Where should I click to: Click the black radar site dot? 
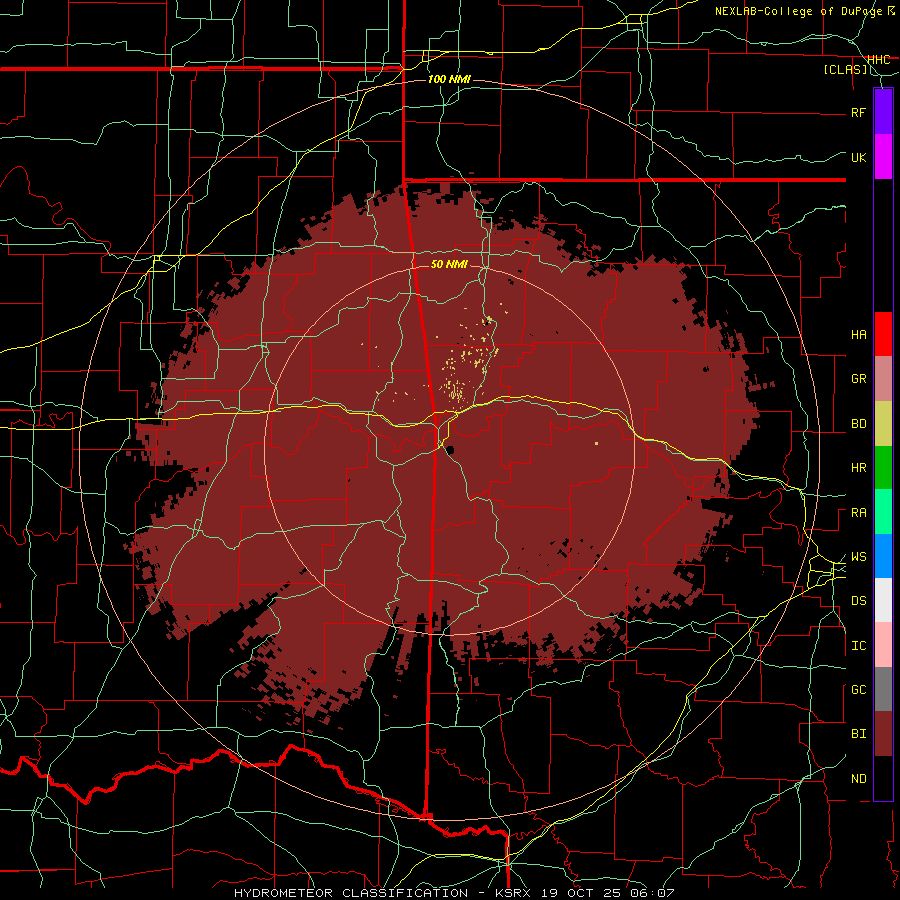point(450,450)
